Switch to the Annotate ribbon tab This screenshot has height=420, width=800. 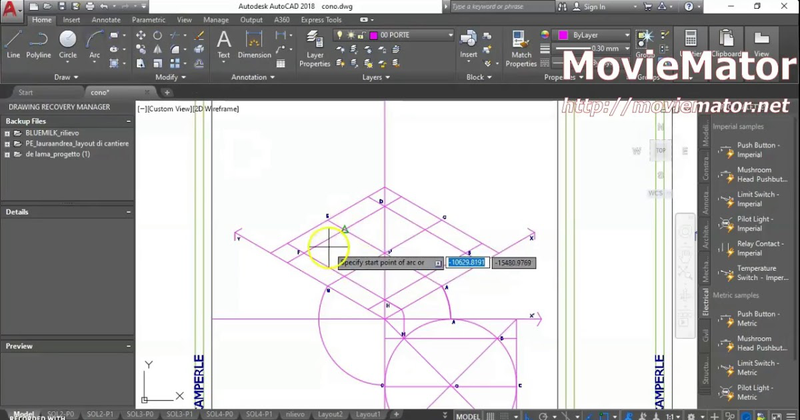(106, 20)
